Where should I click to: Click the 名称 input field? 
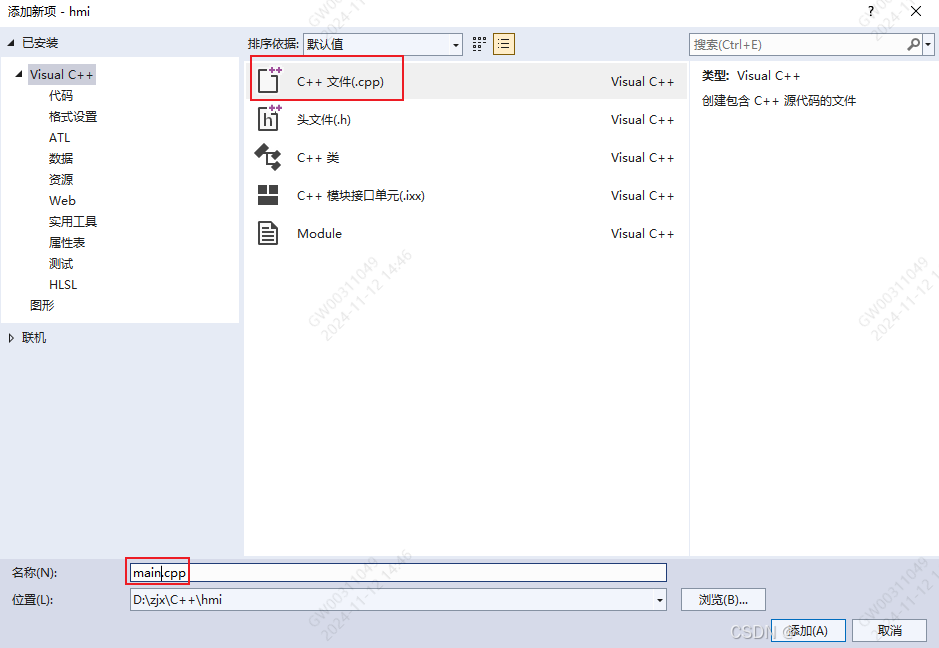coord(398,573)
